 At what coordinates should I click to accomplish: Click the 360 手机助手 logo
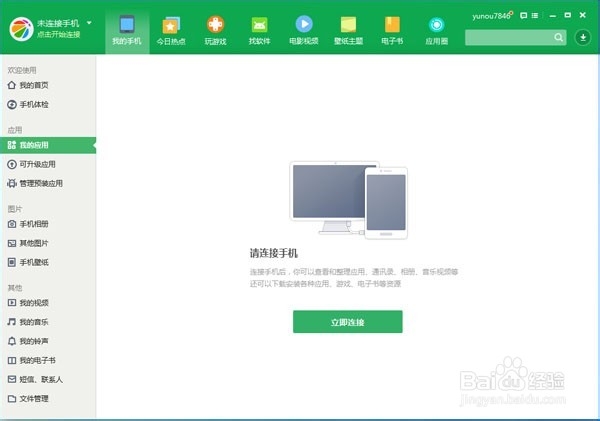tap(21, 29)
